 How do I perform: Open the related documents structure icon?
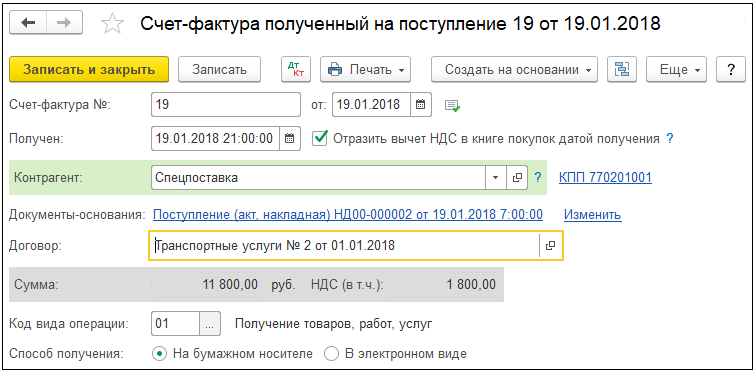(622, 69)
